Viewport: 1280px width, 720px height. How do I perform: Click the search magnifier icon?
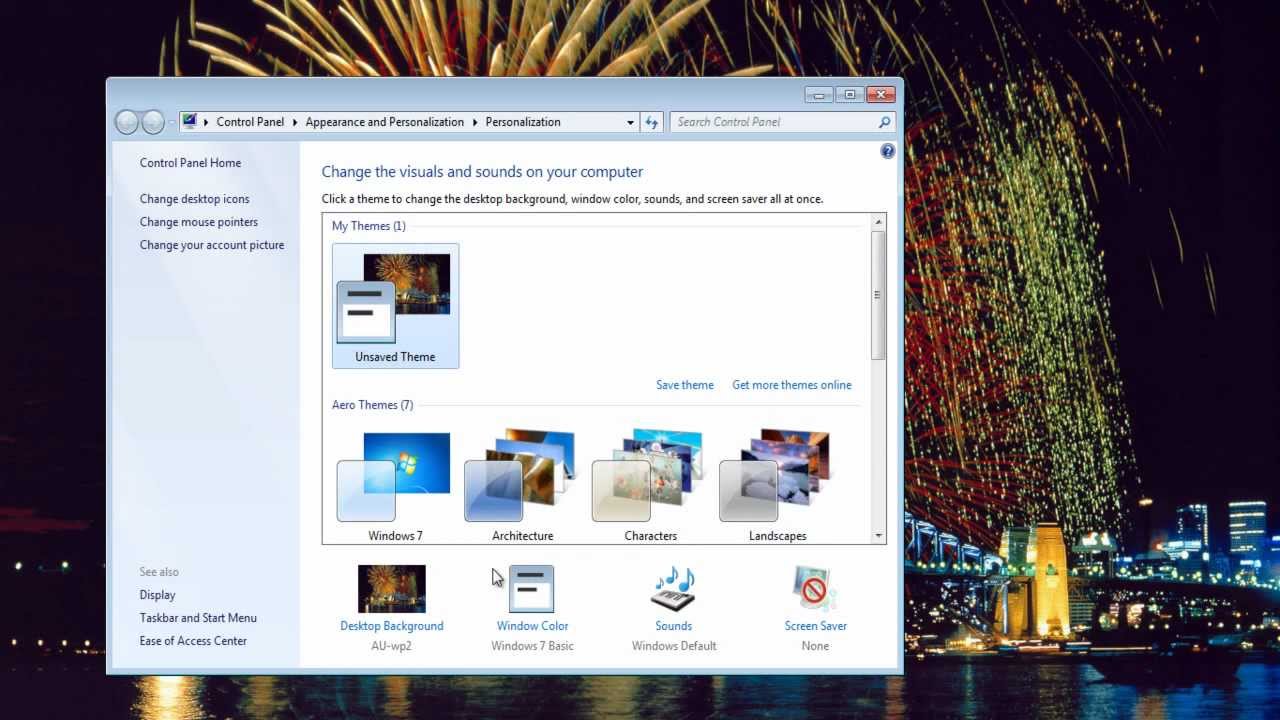point(884,122)
